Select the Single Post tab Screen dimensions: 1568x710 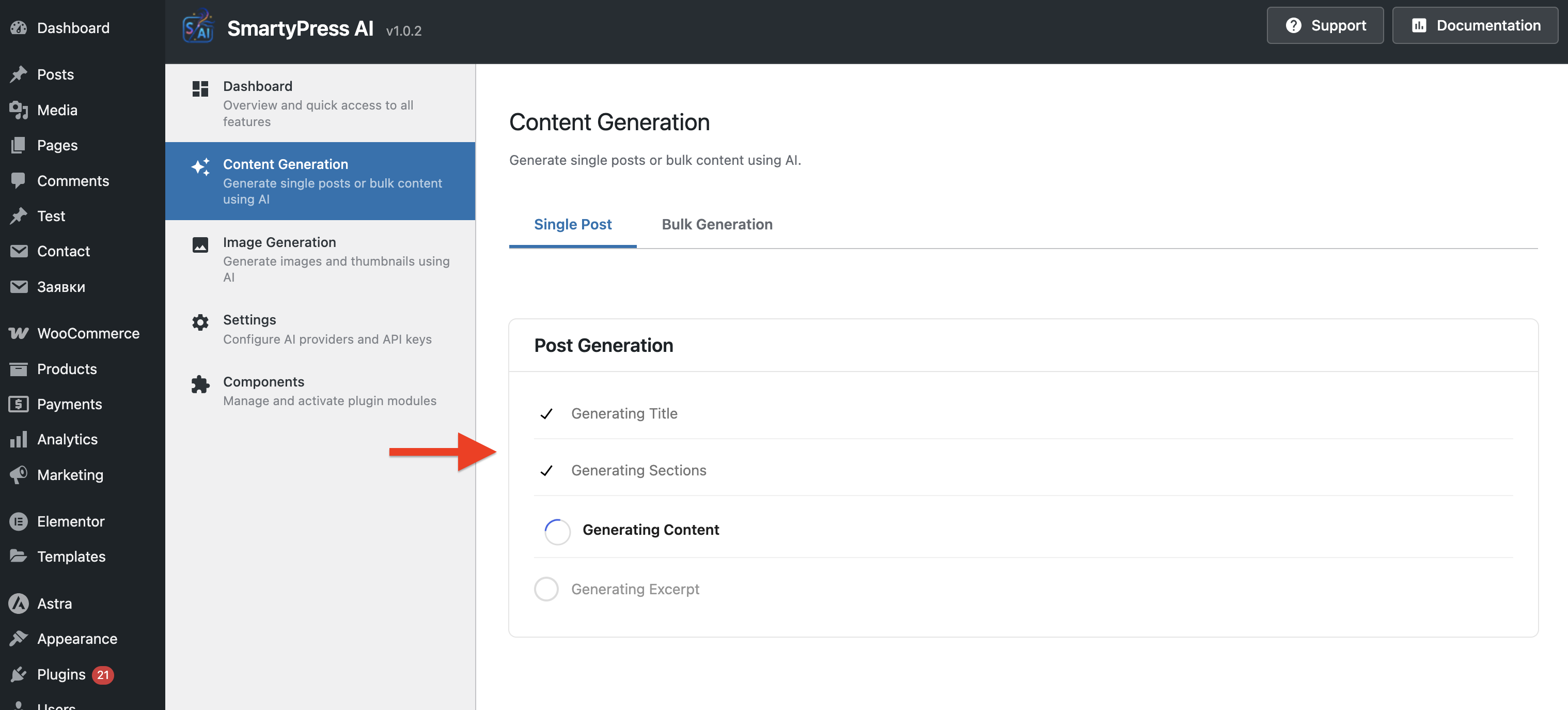coord(572,224)
